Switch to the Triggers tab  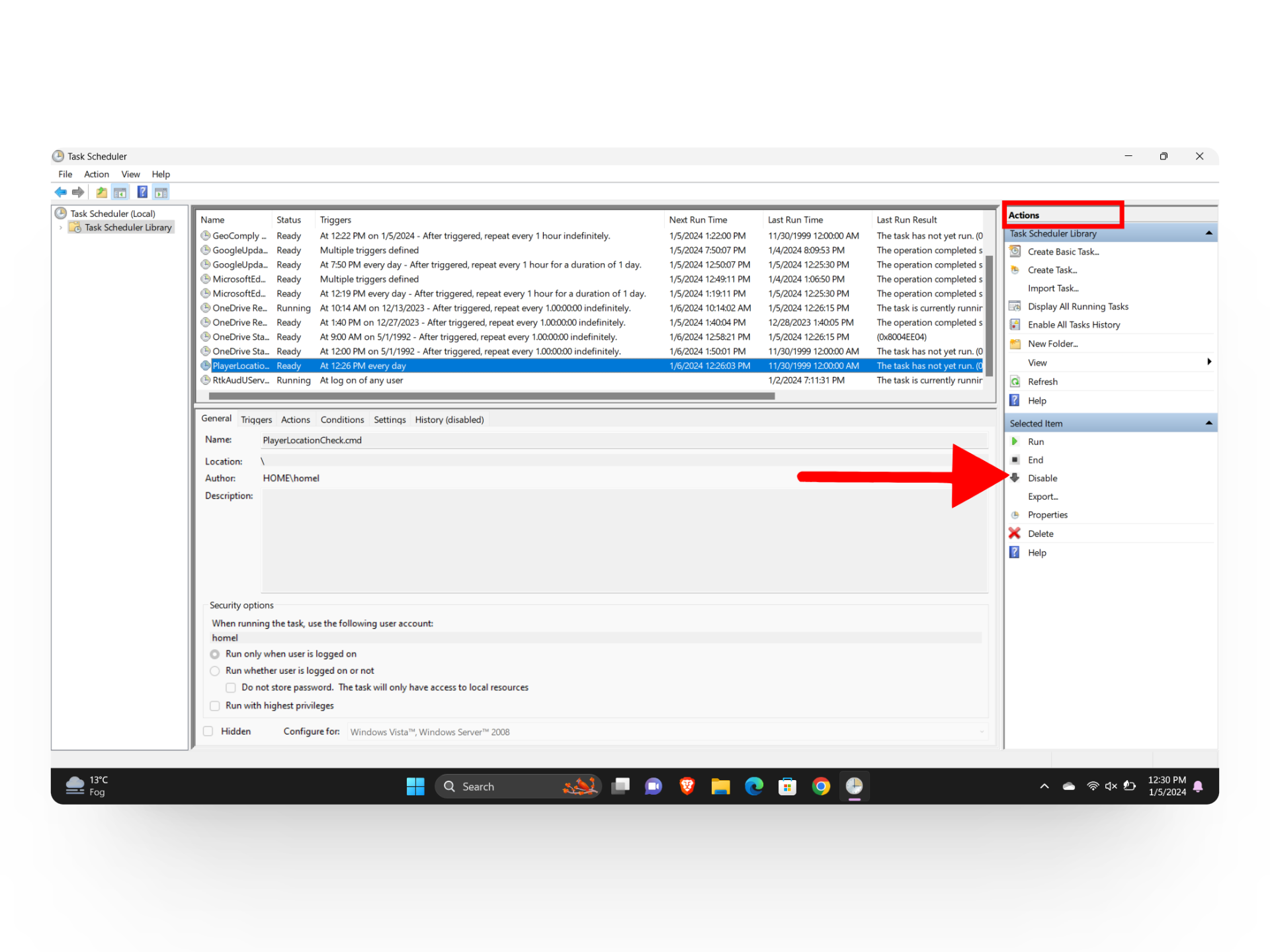pos(256,420)
